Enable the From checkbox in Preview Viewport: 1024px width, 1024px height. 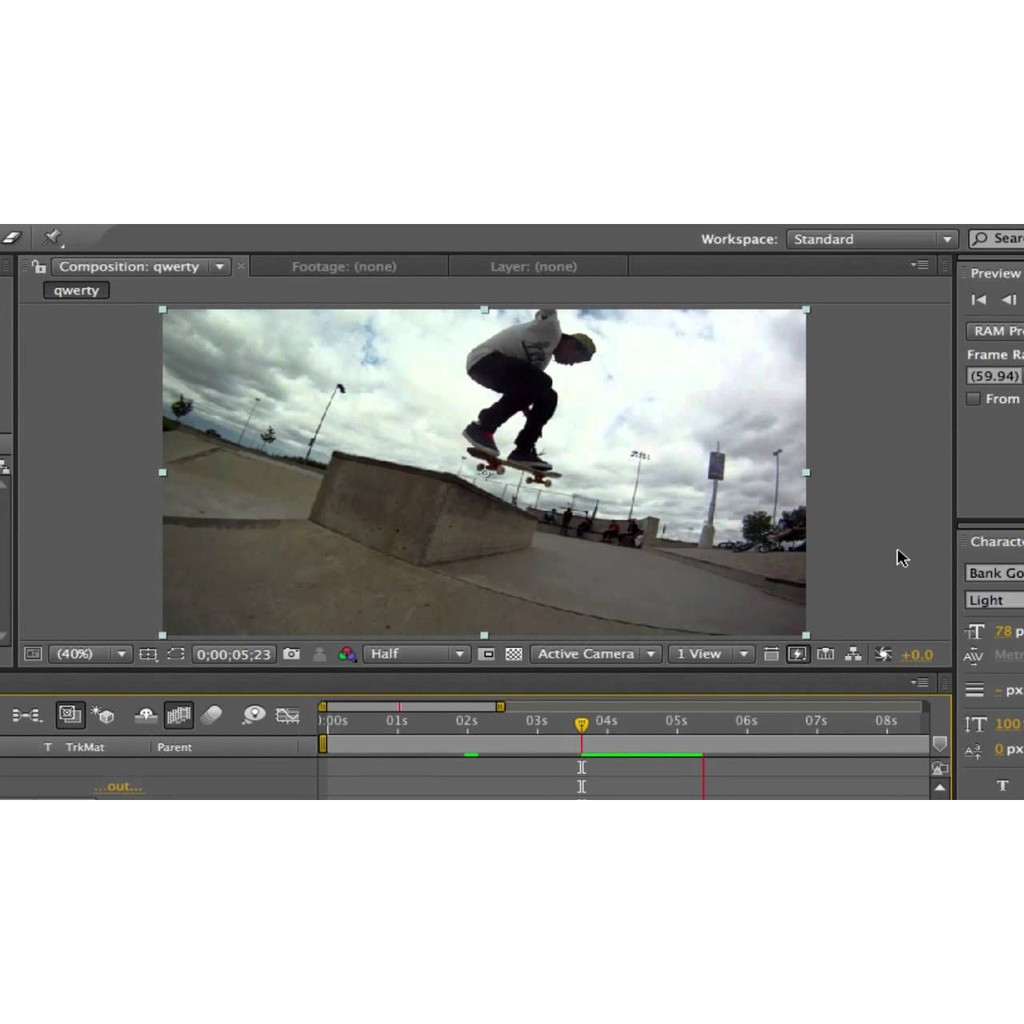pos(973,399)
